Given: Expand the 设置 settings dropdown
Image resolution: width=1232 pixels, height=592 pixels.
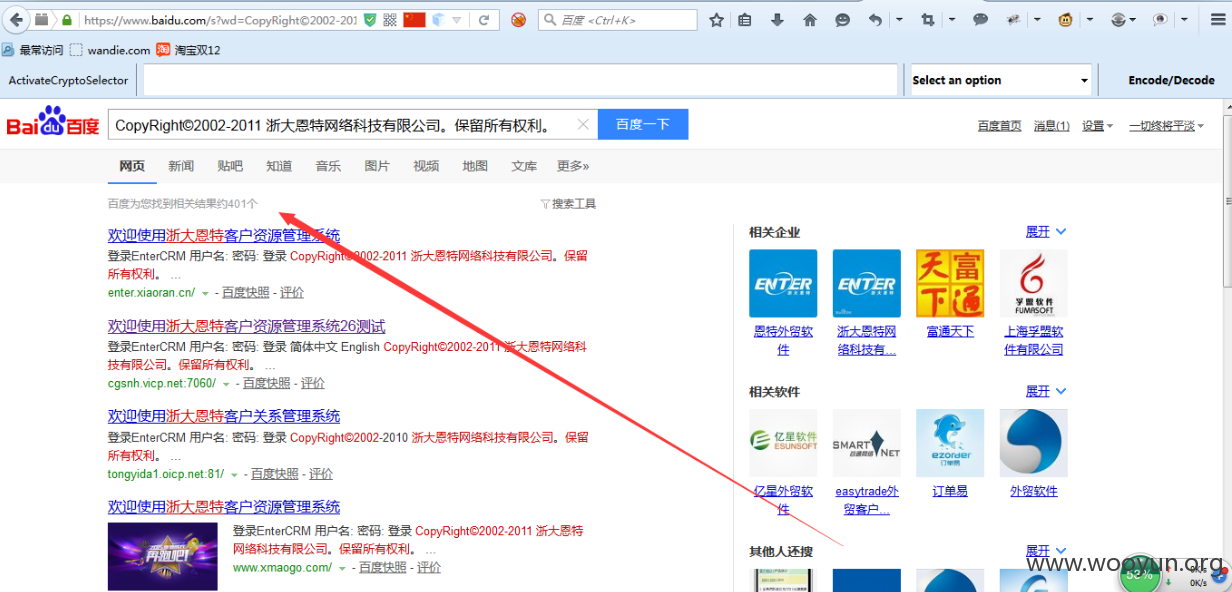Looking at the screenshot, I should pos(1098,126).
